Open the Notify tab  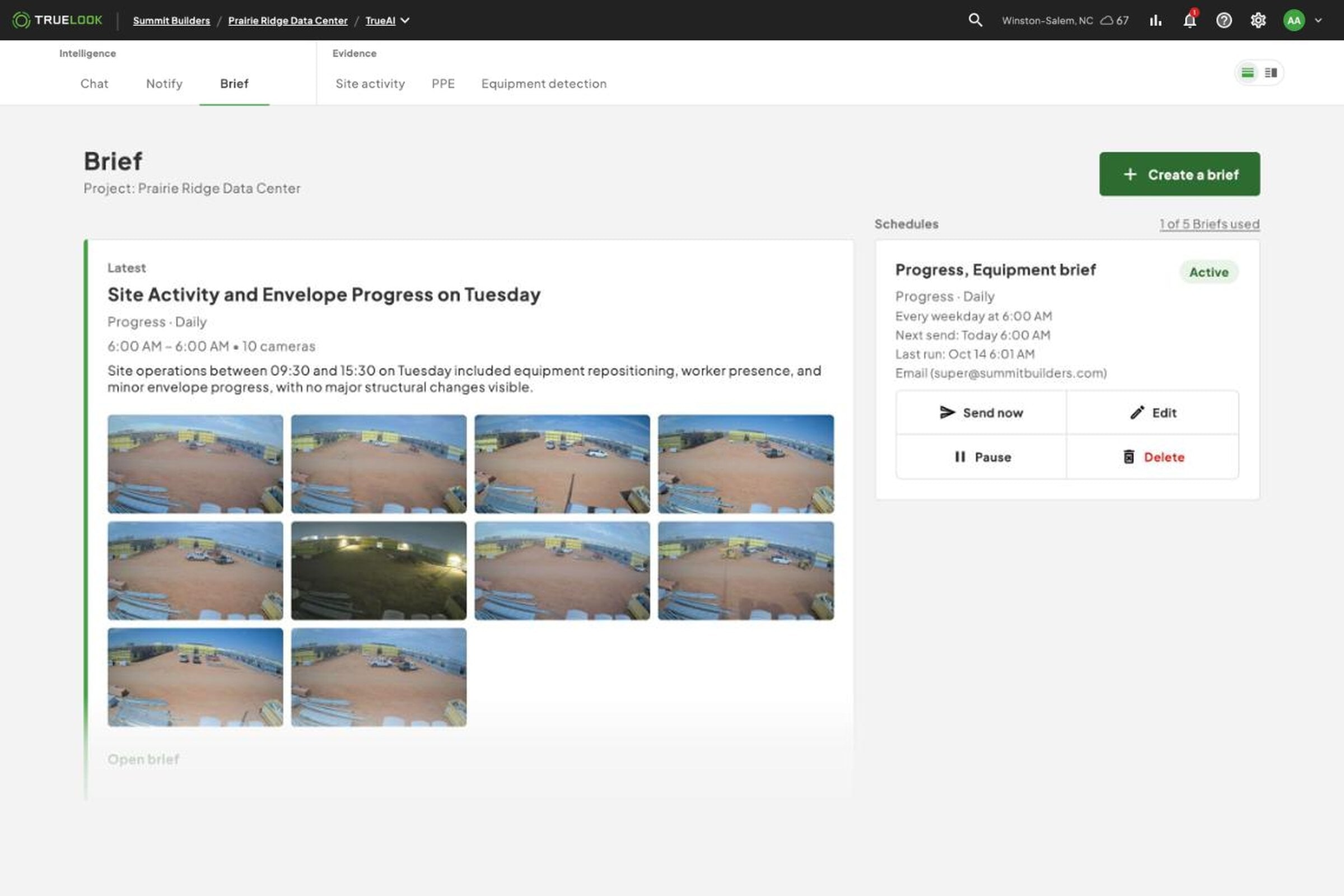click(164, 83)
